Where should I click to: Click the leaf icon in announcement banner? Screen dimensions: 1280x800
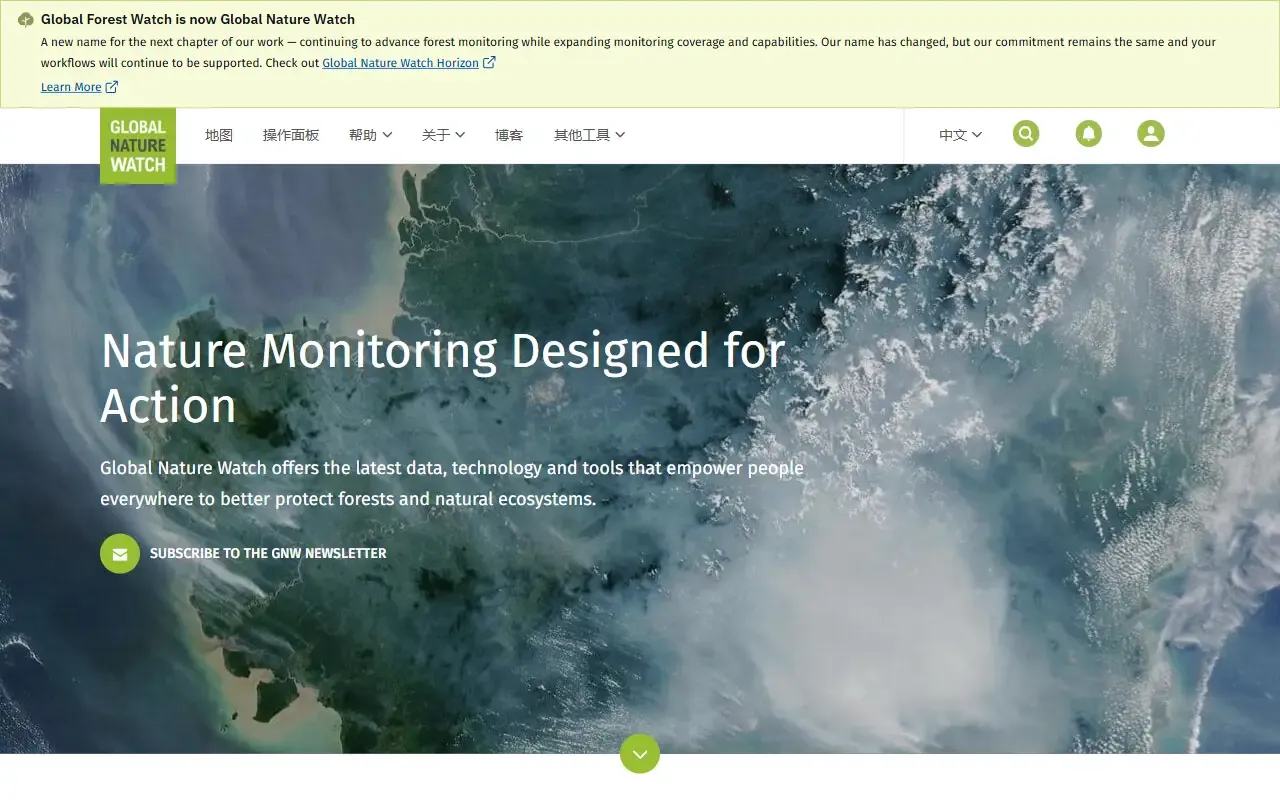(26, 20)
